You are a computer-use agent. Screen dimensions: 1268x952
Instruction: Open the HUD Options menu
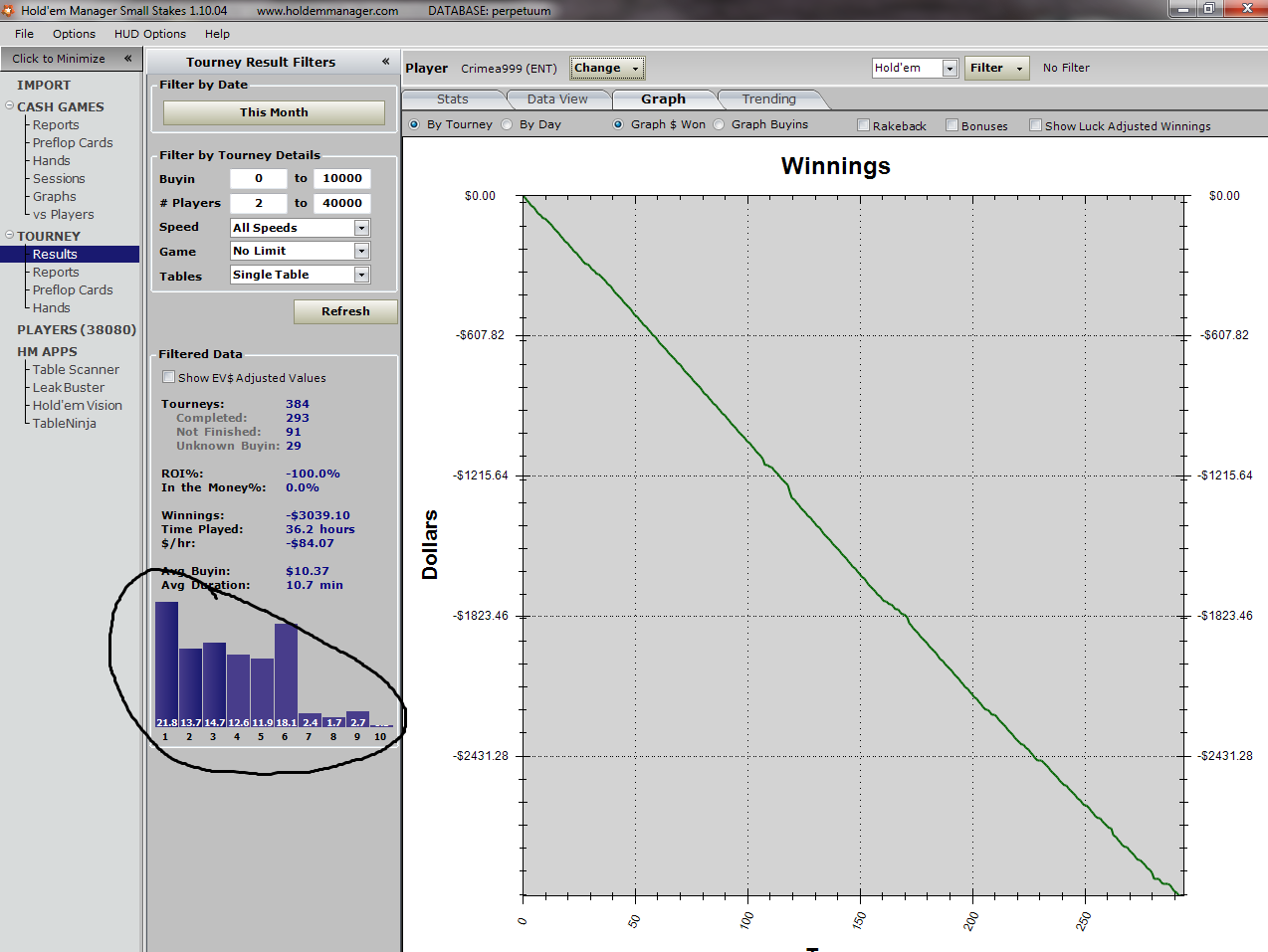(x=149, y=34)
